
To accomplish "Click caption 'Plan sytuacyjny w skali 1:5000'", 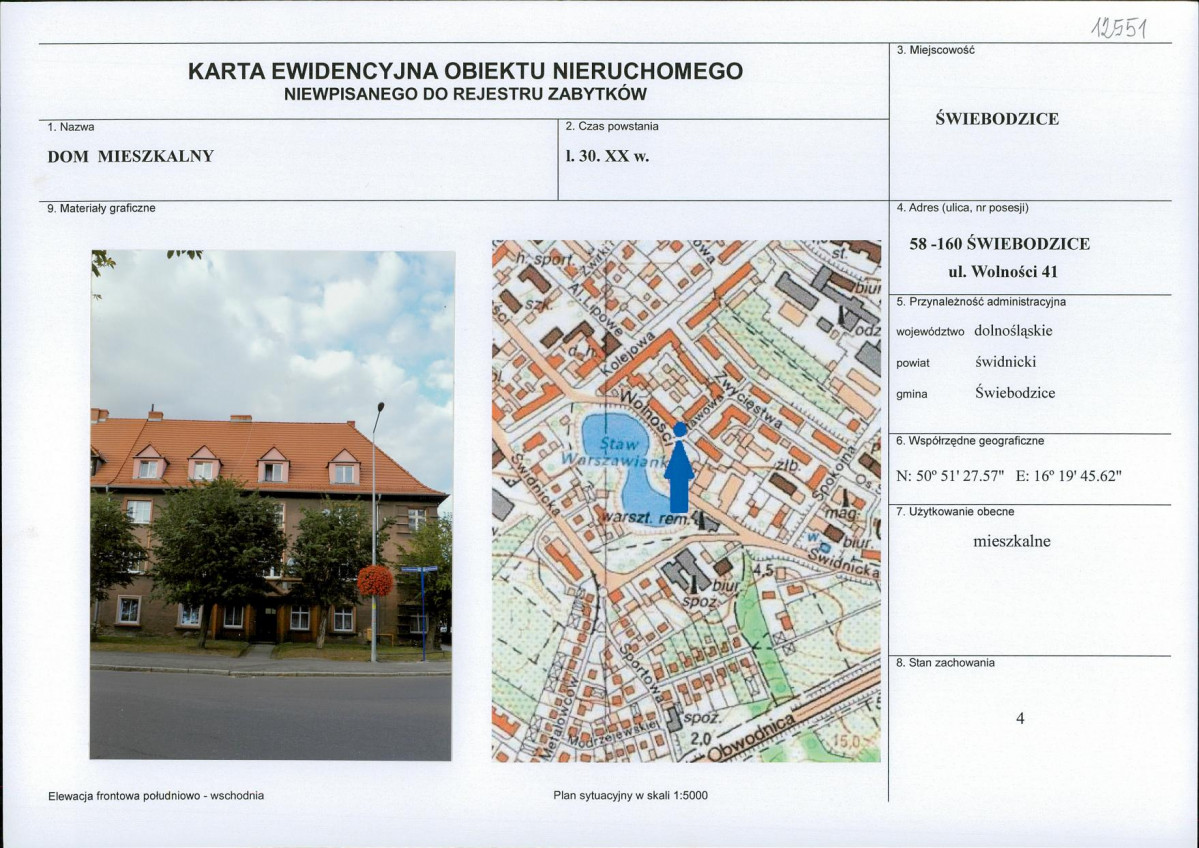I will pos(631,796).
